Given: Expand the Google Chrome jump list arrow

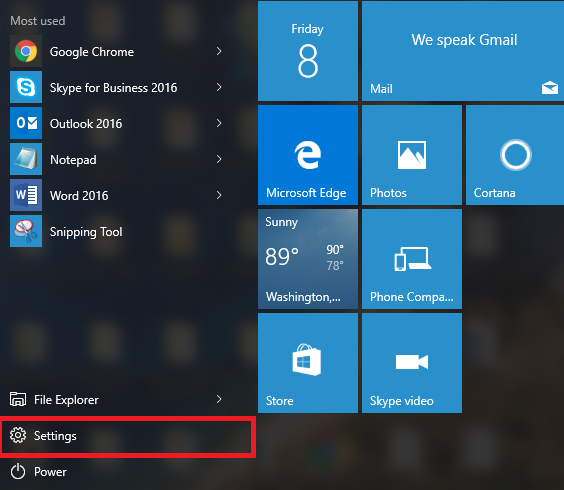Looking at the screenshot, I should coord(219,51).
